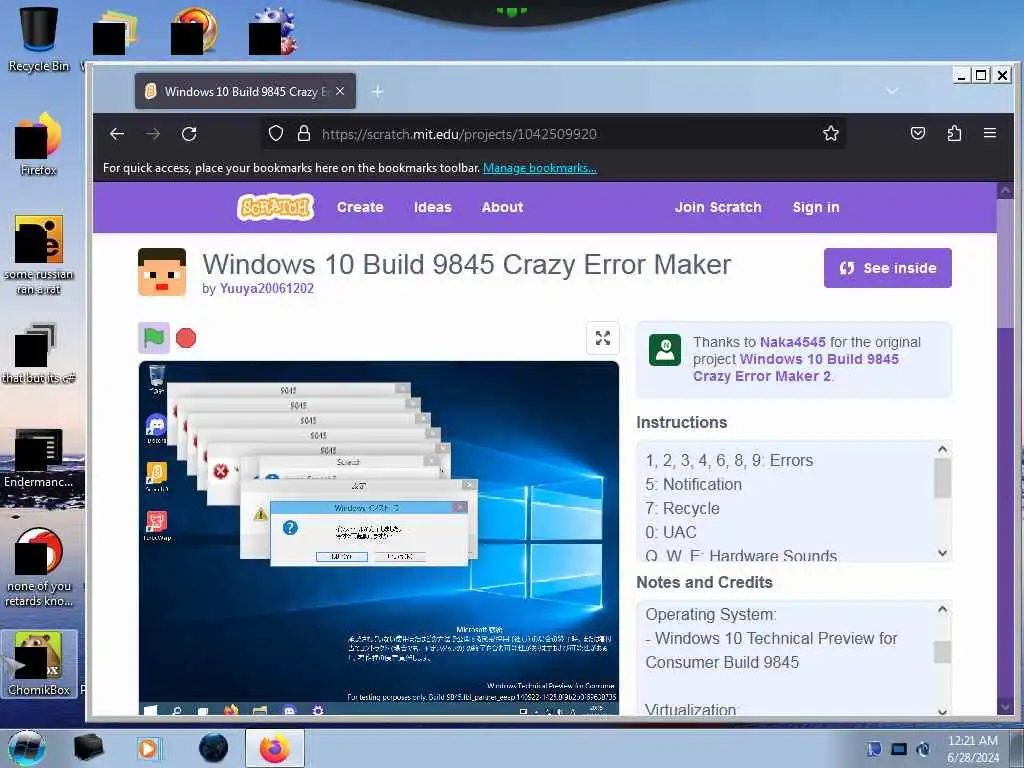Close the Windows 10 Build 9845 tab

340,91
